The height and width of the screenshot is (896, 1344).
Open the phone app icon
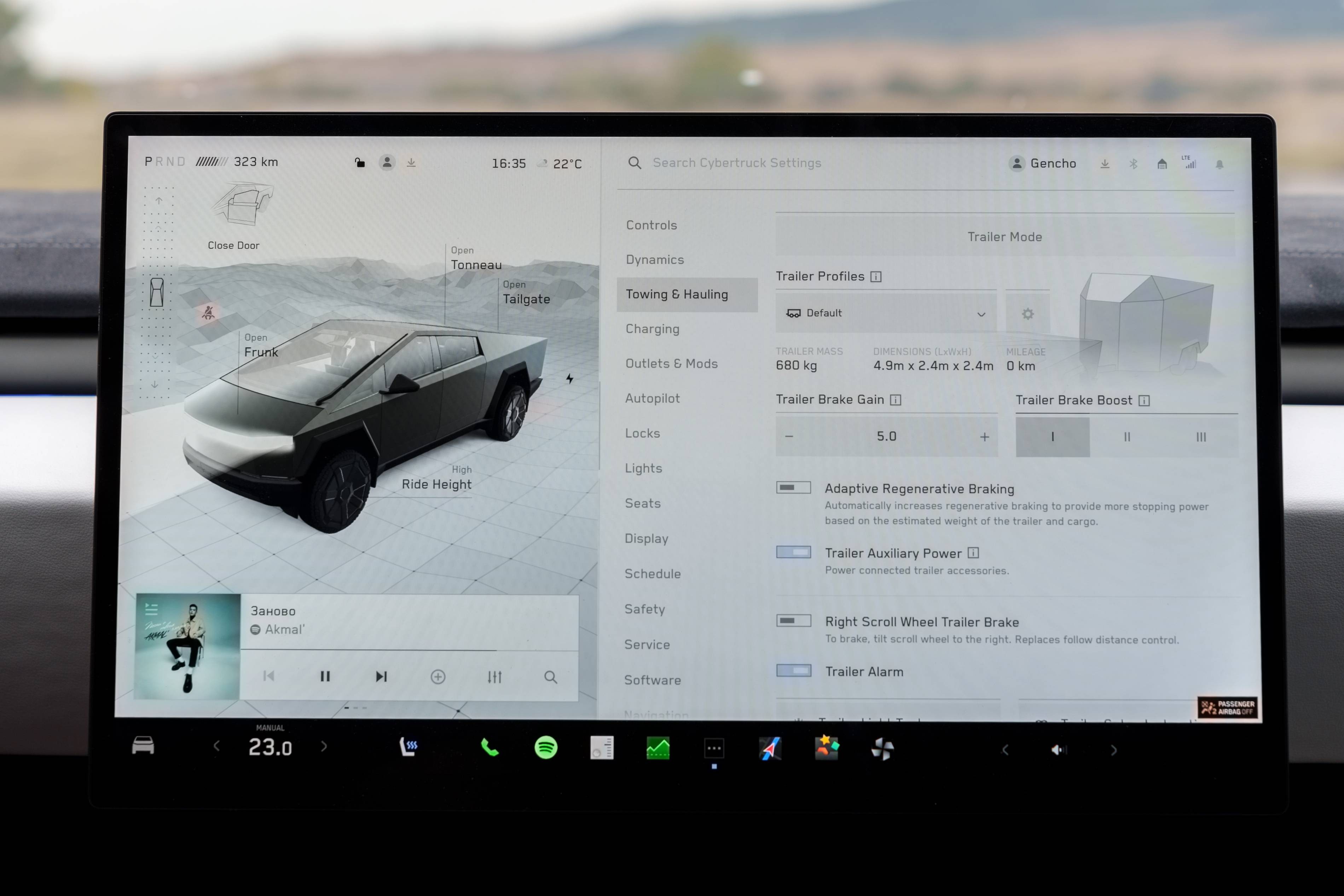pyautogui.click(x=489, y=747)
